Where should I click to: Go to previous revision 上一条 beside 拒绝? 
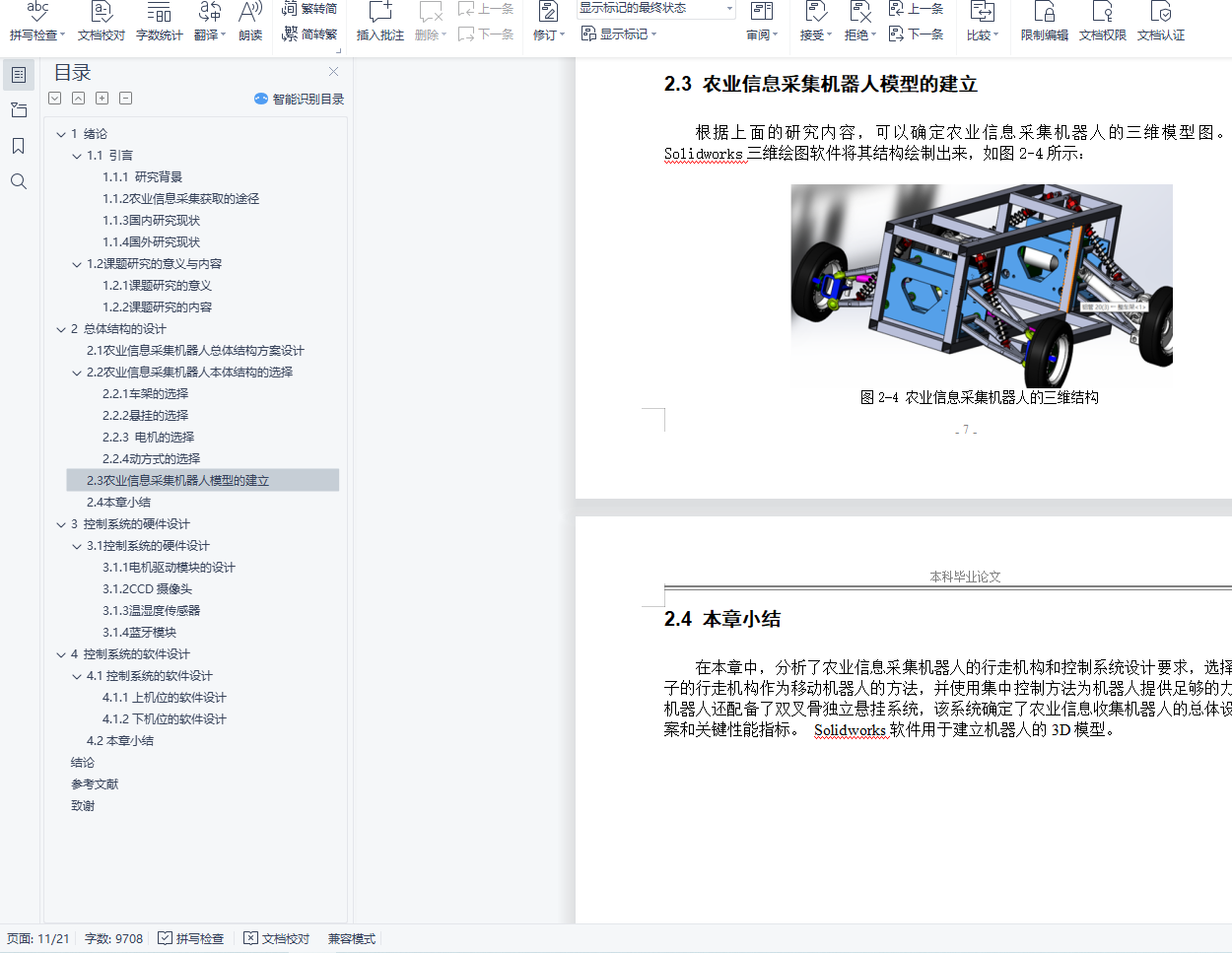(917, 9)
